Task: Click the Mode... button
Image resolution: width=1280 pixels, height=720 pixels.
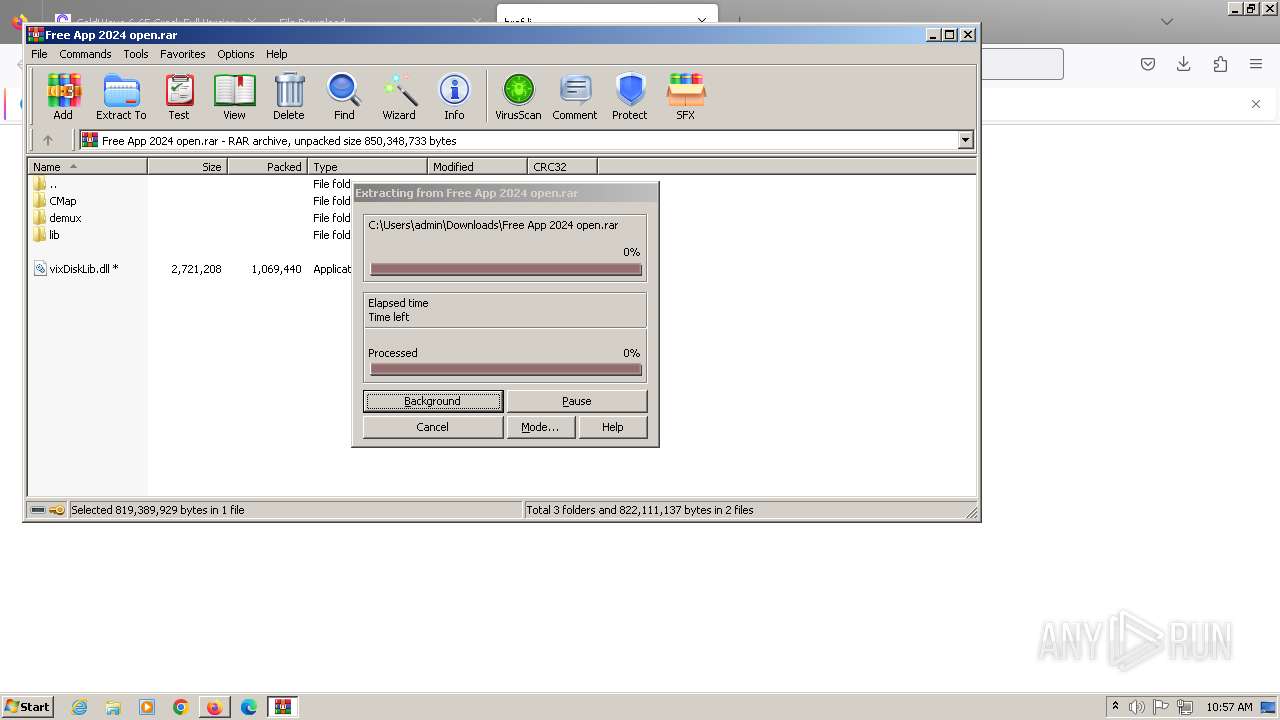Action: coord(540,427)
